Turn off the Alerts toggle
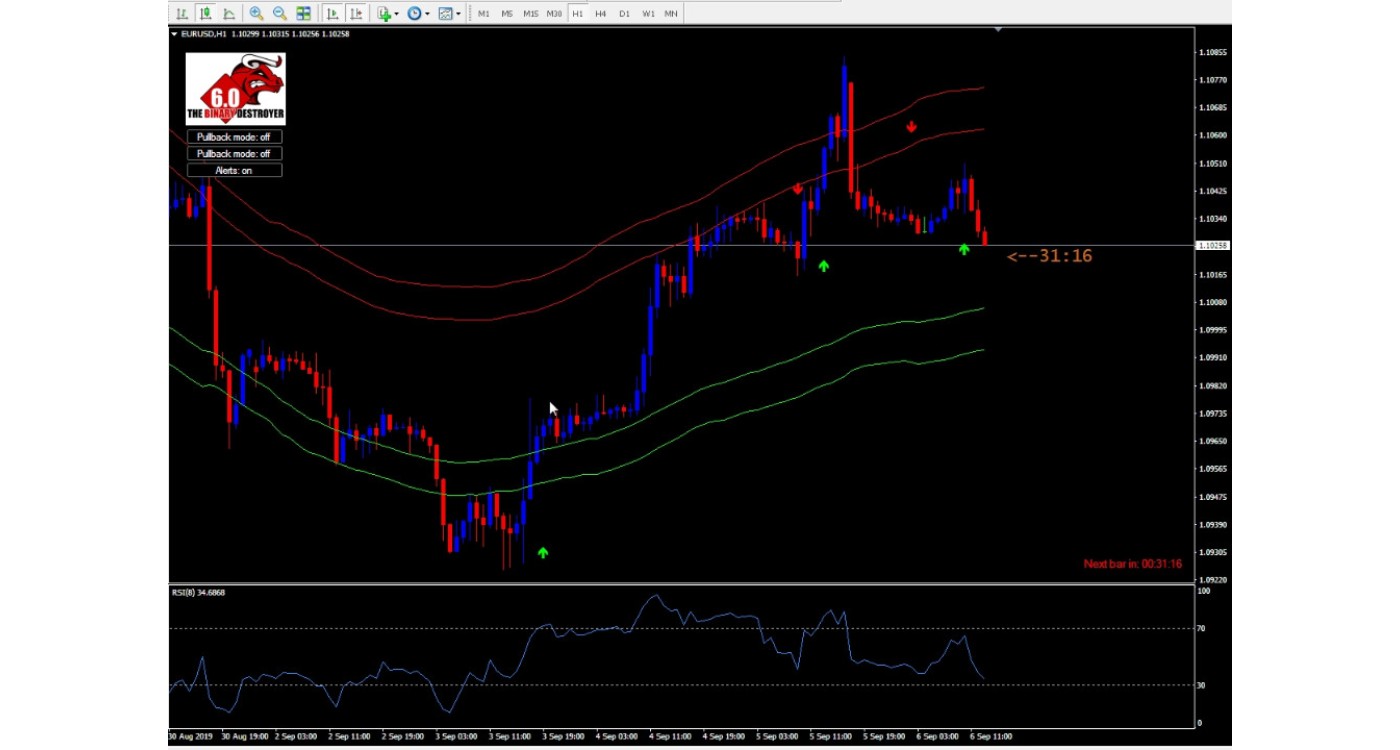Screen dimensions: 1400x750 [x=234, y=171]
